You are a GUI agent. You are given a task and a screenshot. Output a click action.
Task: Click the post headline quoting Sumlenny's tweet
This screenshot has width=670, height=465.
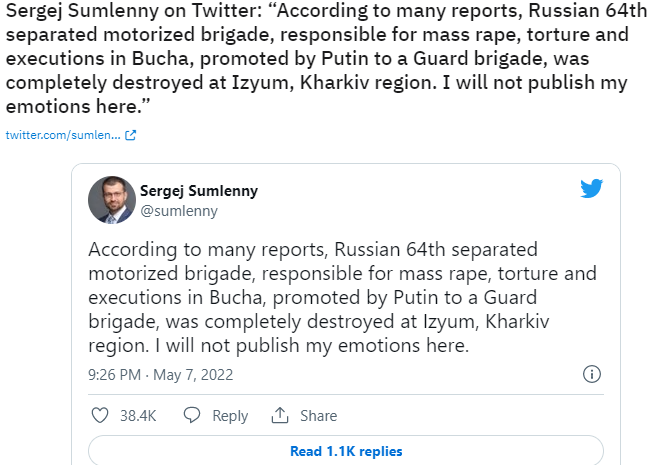point(326,58)
